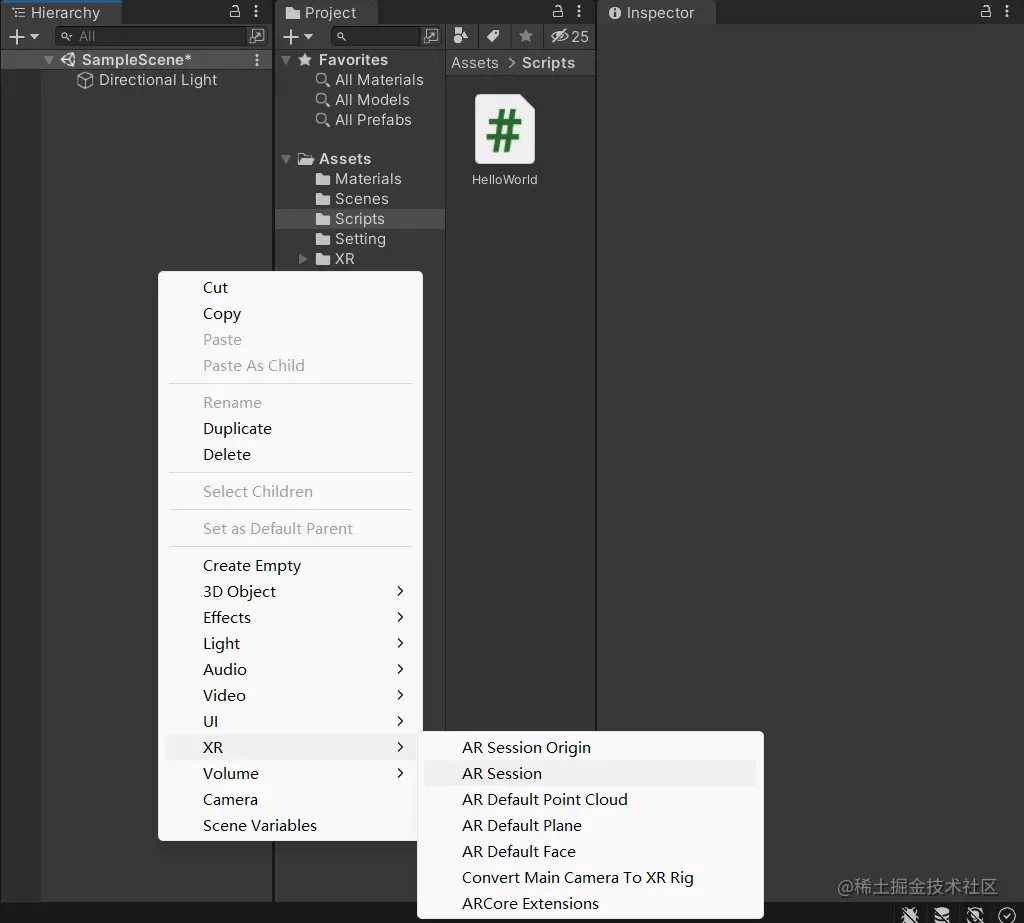Collapse the SampleScene tree arrow

pyautogui.click(x=48, y=59)
